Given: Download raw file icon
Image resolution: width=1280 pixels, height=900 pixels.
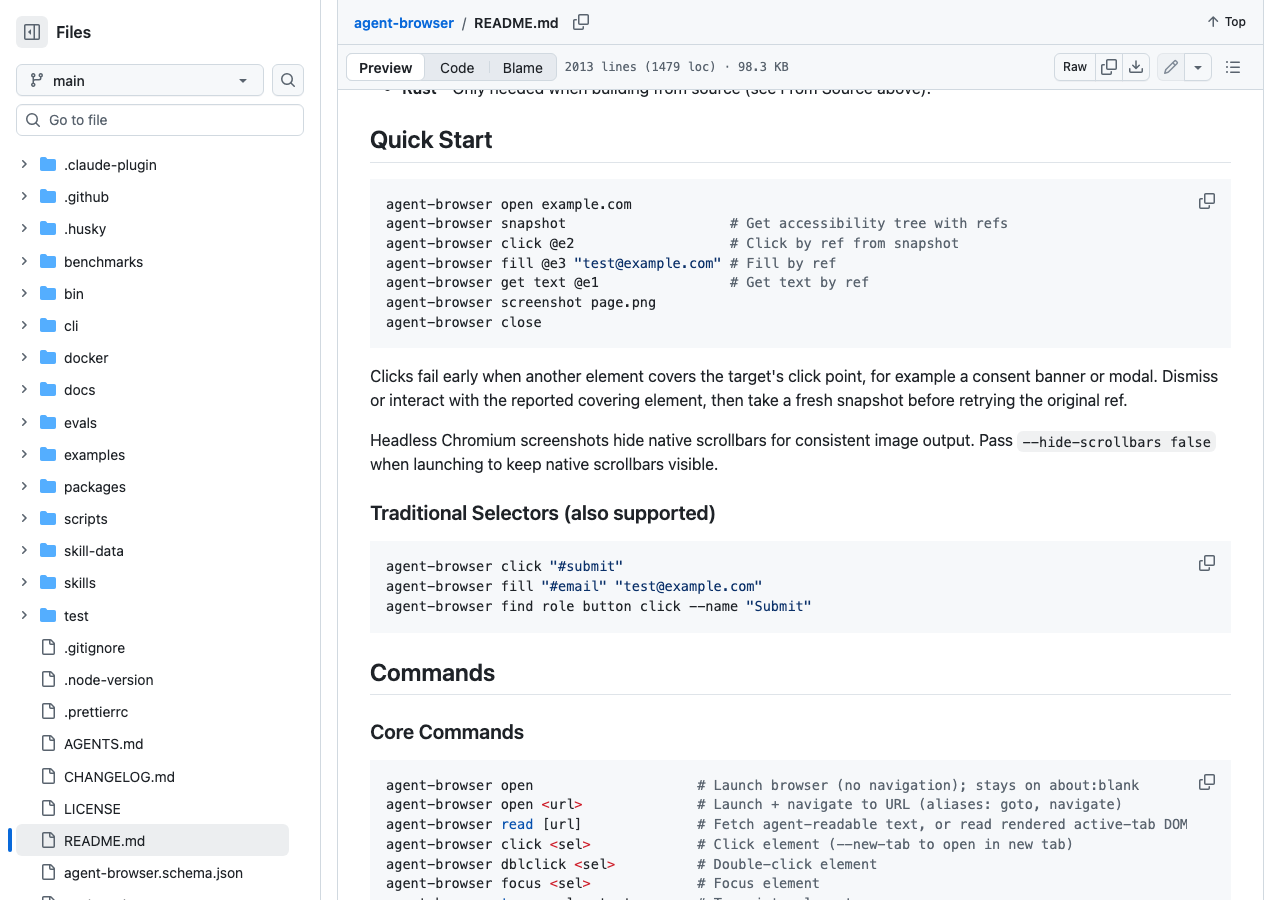Looking at the screenshot, I should 1136,67.
